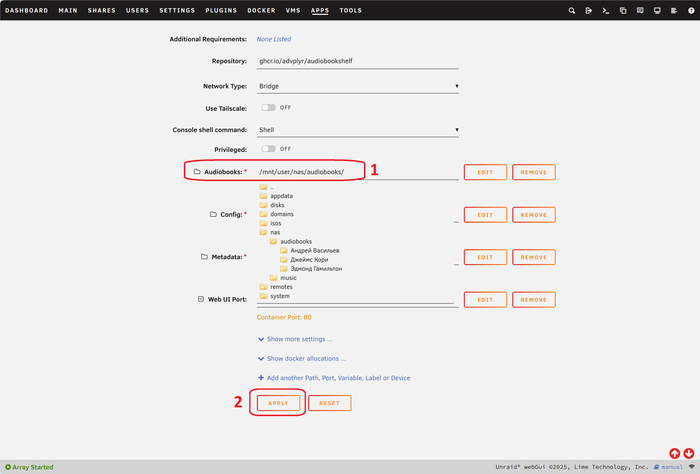Open the Network Type dropdown
This screenshot has height=474, width=700.
357,86
